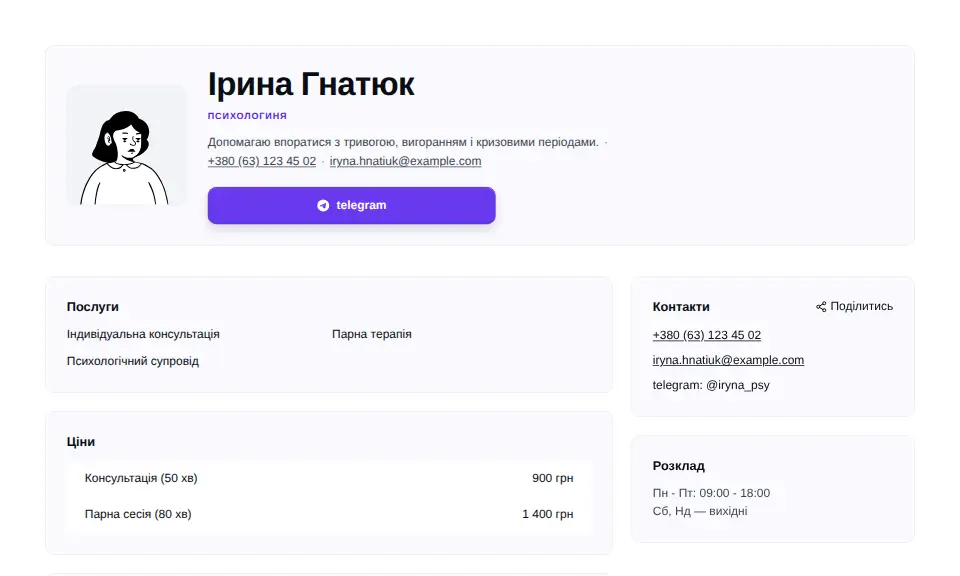Click Психологічний супровід service
This screenshot has height=576, width=960.
(133, 361)
